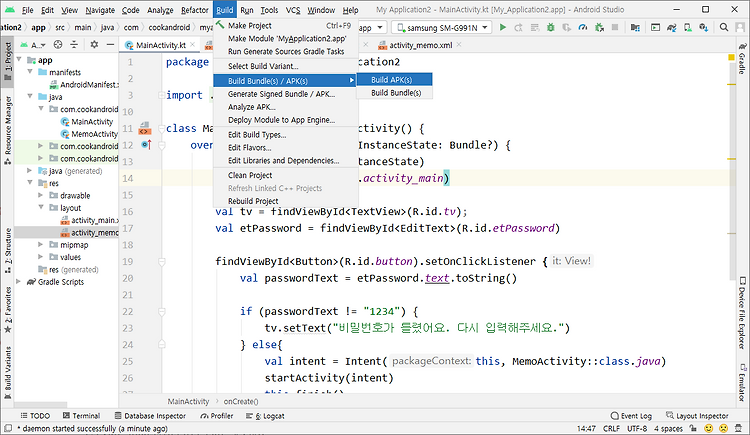Open the Logcat tool window button
Viewport: 750px width, 435px height.
[x=265, y=416]
